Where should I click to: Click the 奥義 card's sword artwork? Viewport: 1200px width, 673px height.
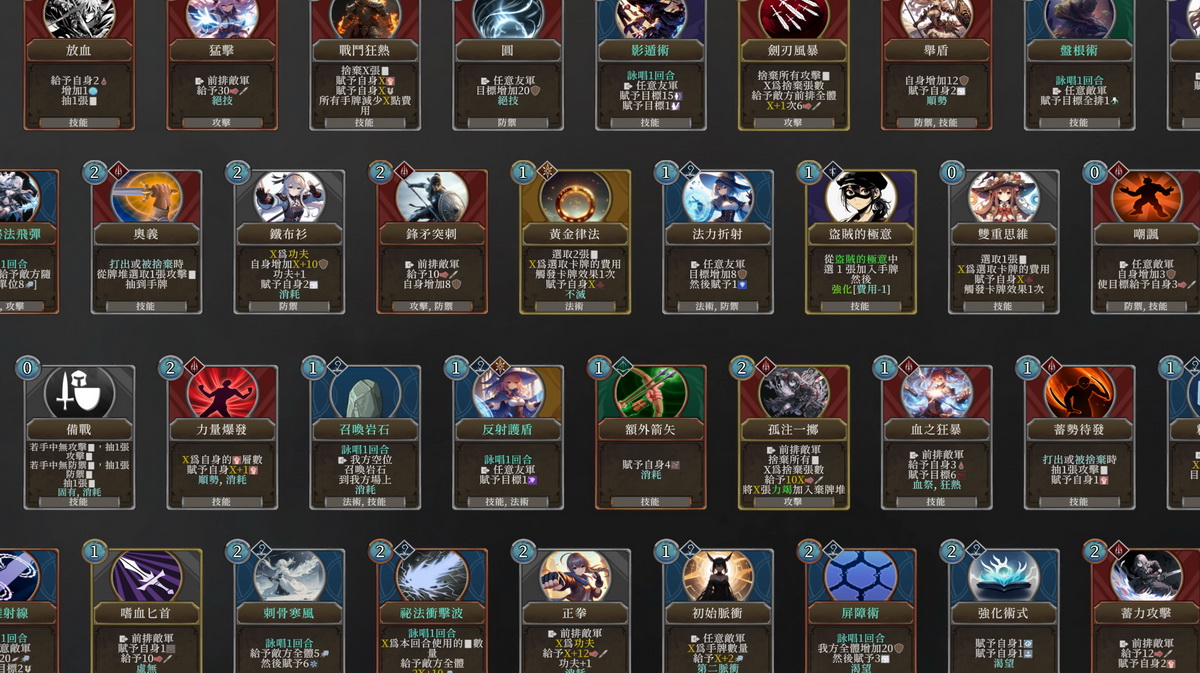[x=146, y=196]
